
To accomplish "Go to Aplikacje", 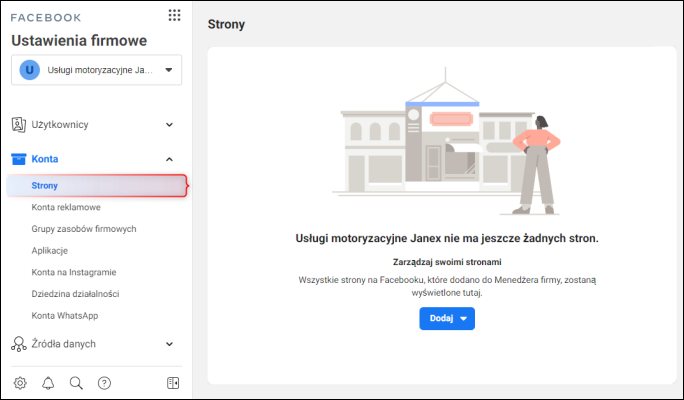I will 50,251.
